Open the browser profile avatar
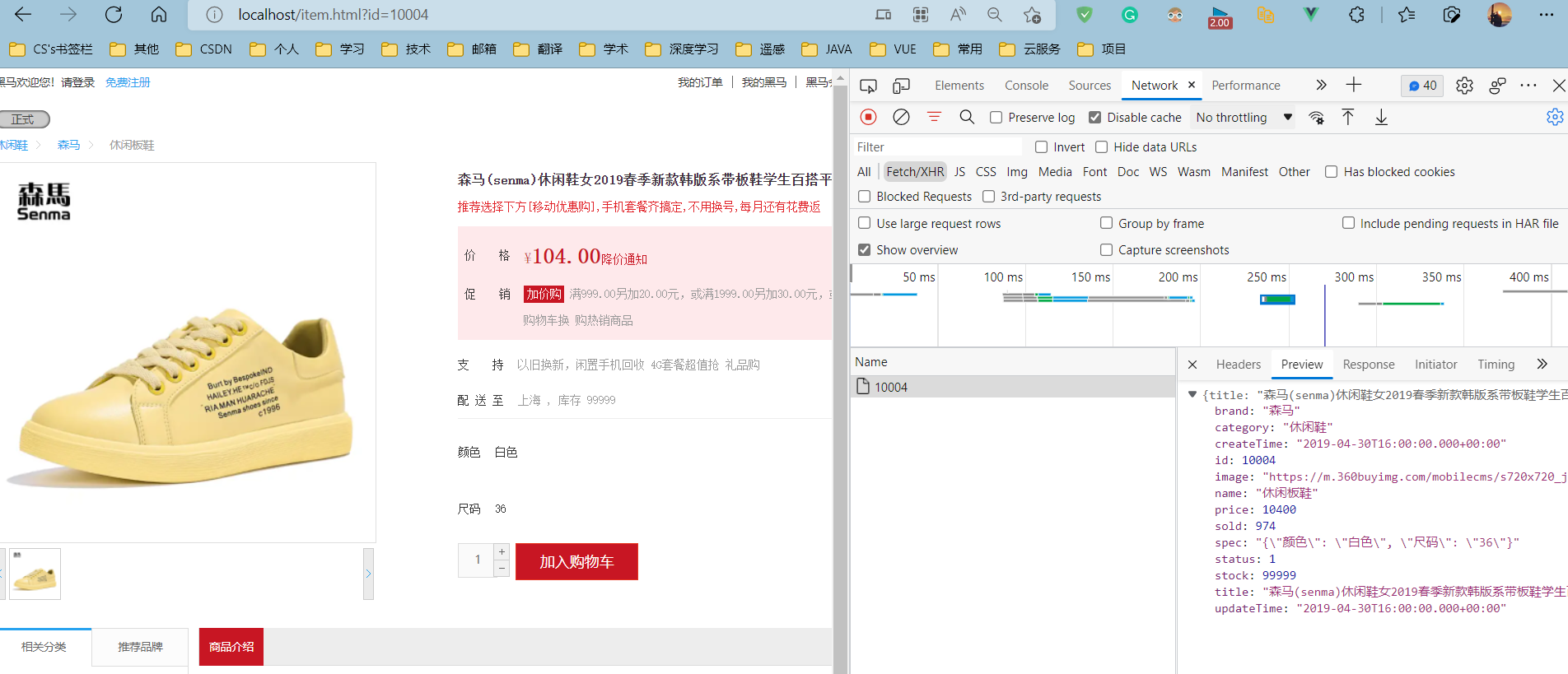Image resolution: width=1568 pixels, height=674 pixels. coord(1499,15)
